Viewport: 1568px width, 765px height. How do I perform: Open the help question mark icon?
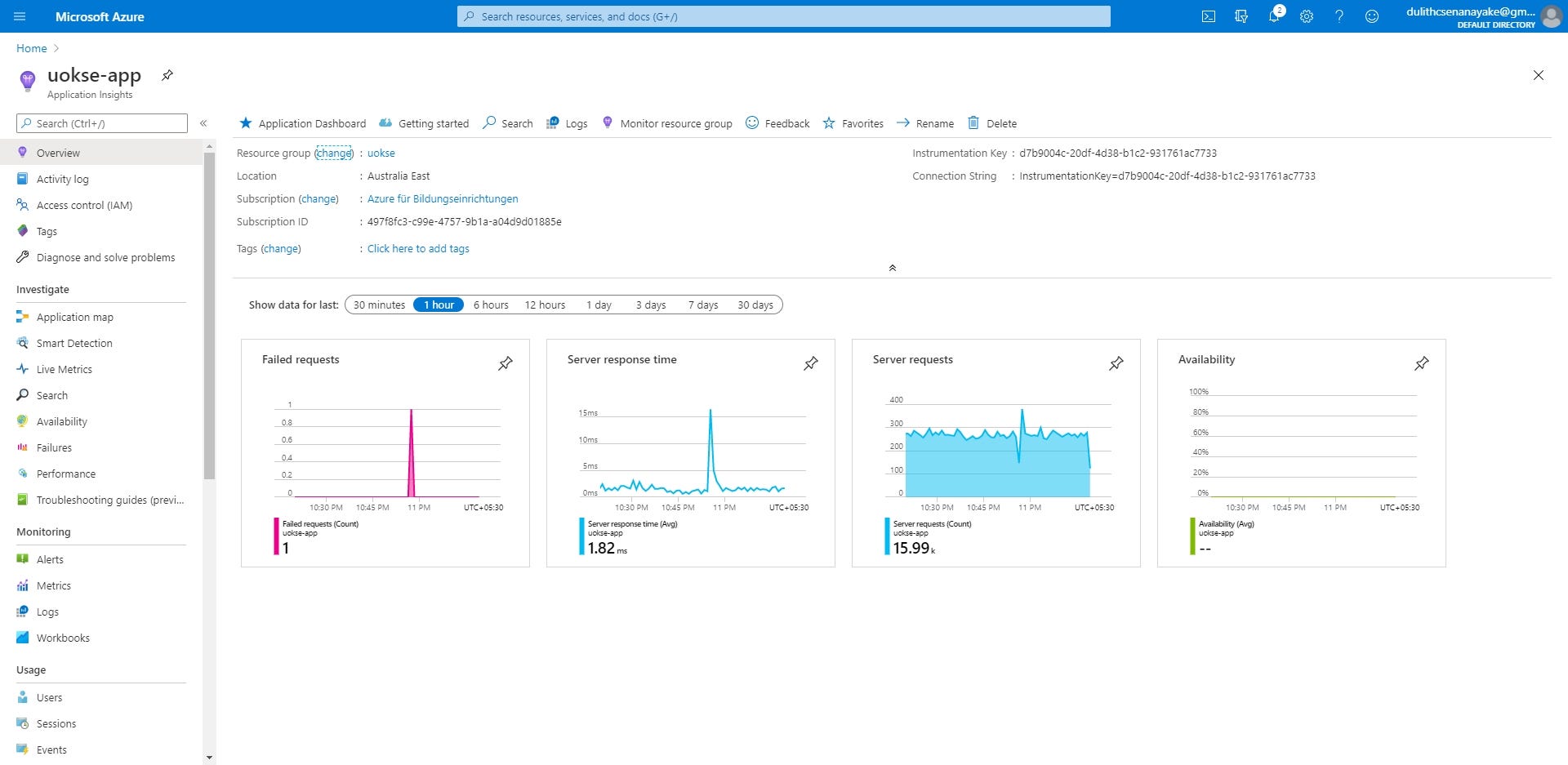(x=1339, y=16)
